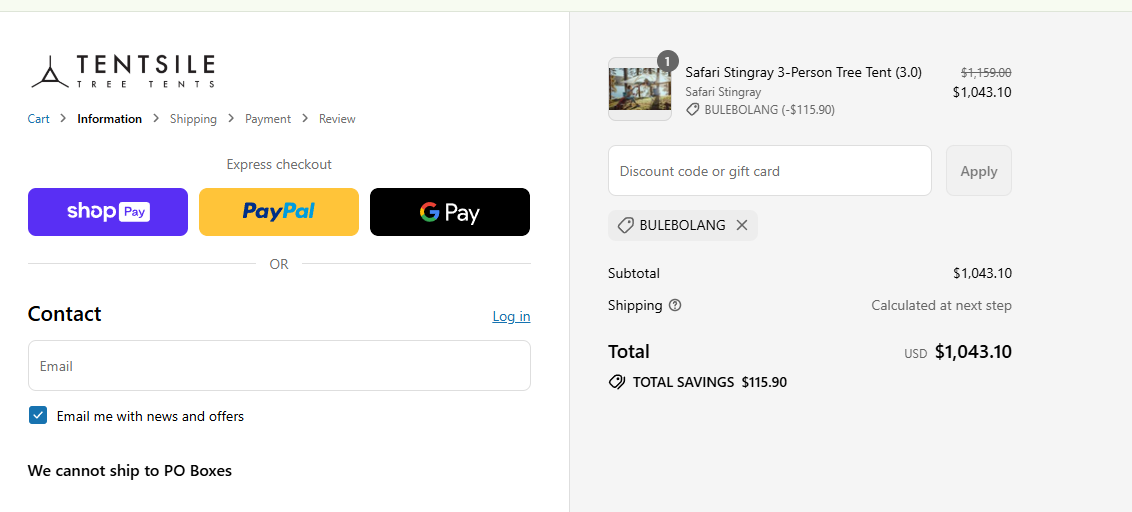Click the tag icon on BULEBOLANG chip
1132x512 pixels.
pos(626,225)
